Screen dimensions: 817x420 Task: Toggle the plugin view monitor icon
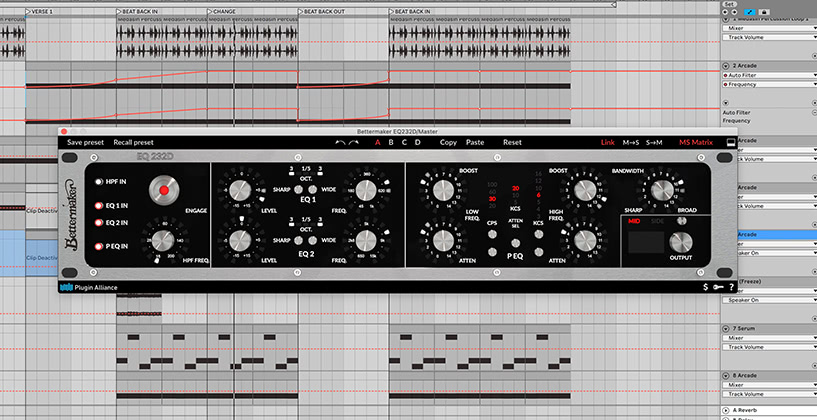731,142
